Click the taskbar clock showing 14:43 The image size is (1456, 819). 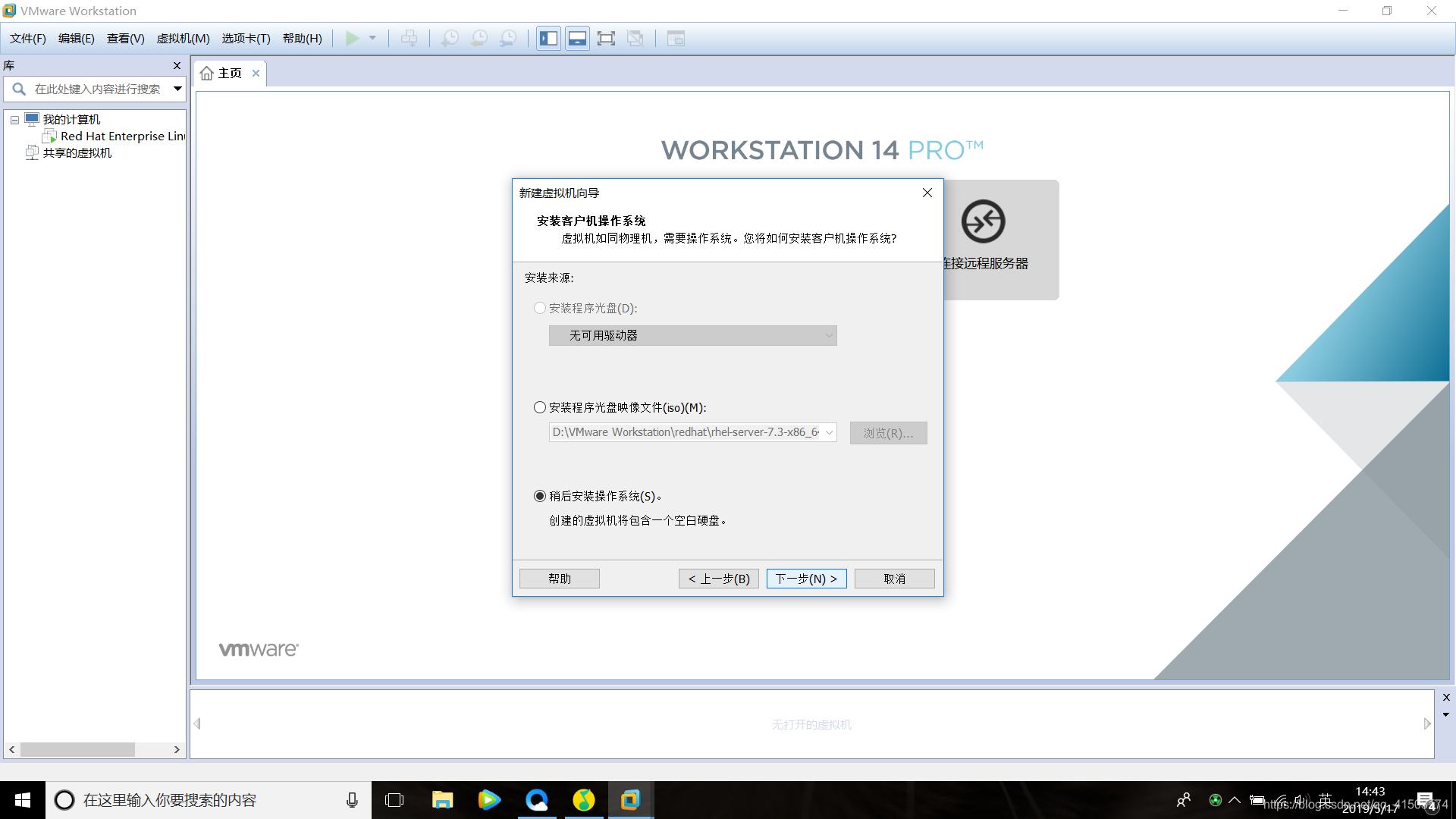click(1370, 800)
